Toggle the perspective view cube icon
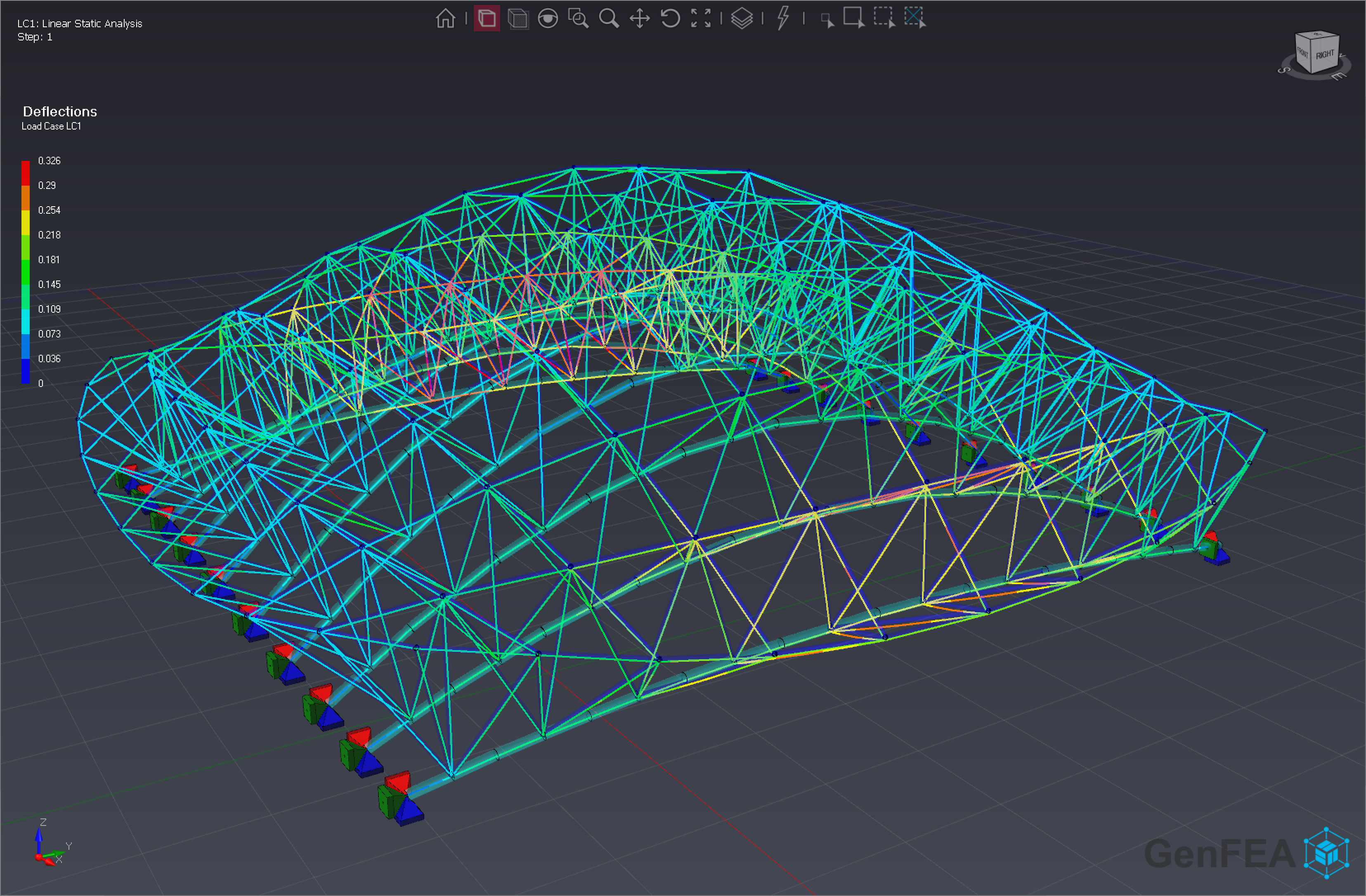Screen dimensions: 1366x896 (x=487, y=18)
